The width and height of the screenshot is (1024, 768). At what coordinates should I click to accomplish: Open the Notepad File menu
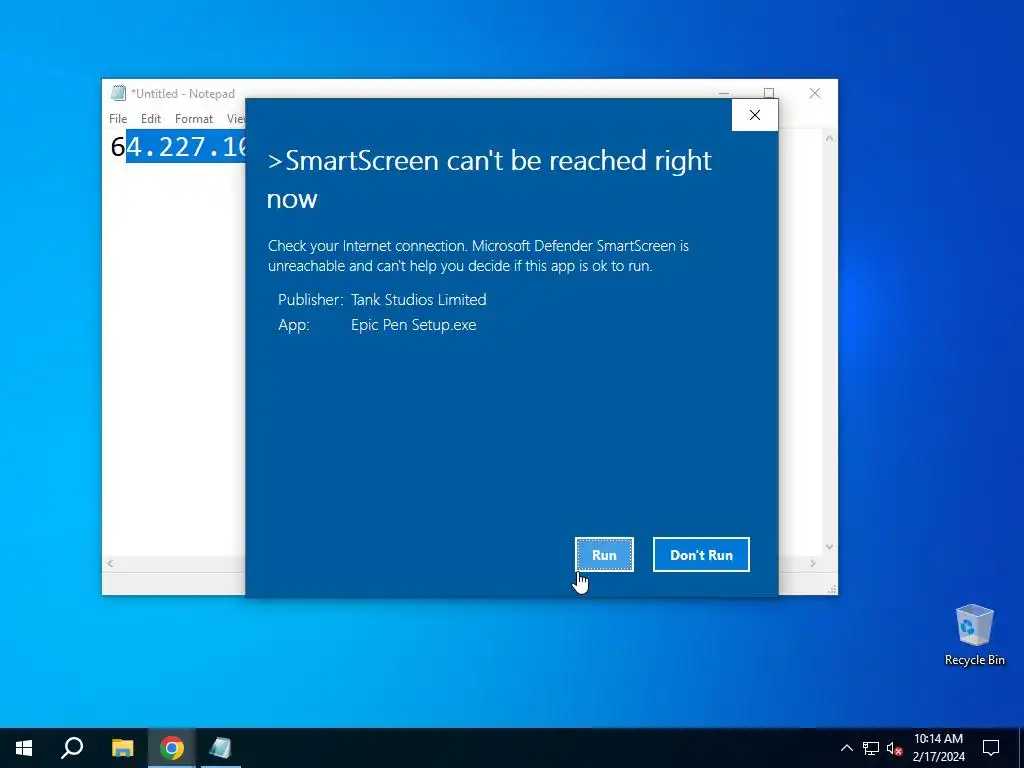(x=118, y=119)
